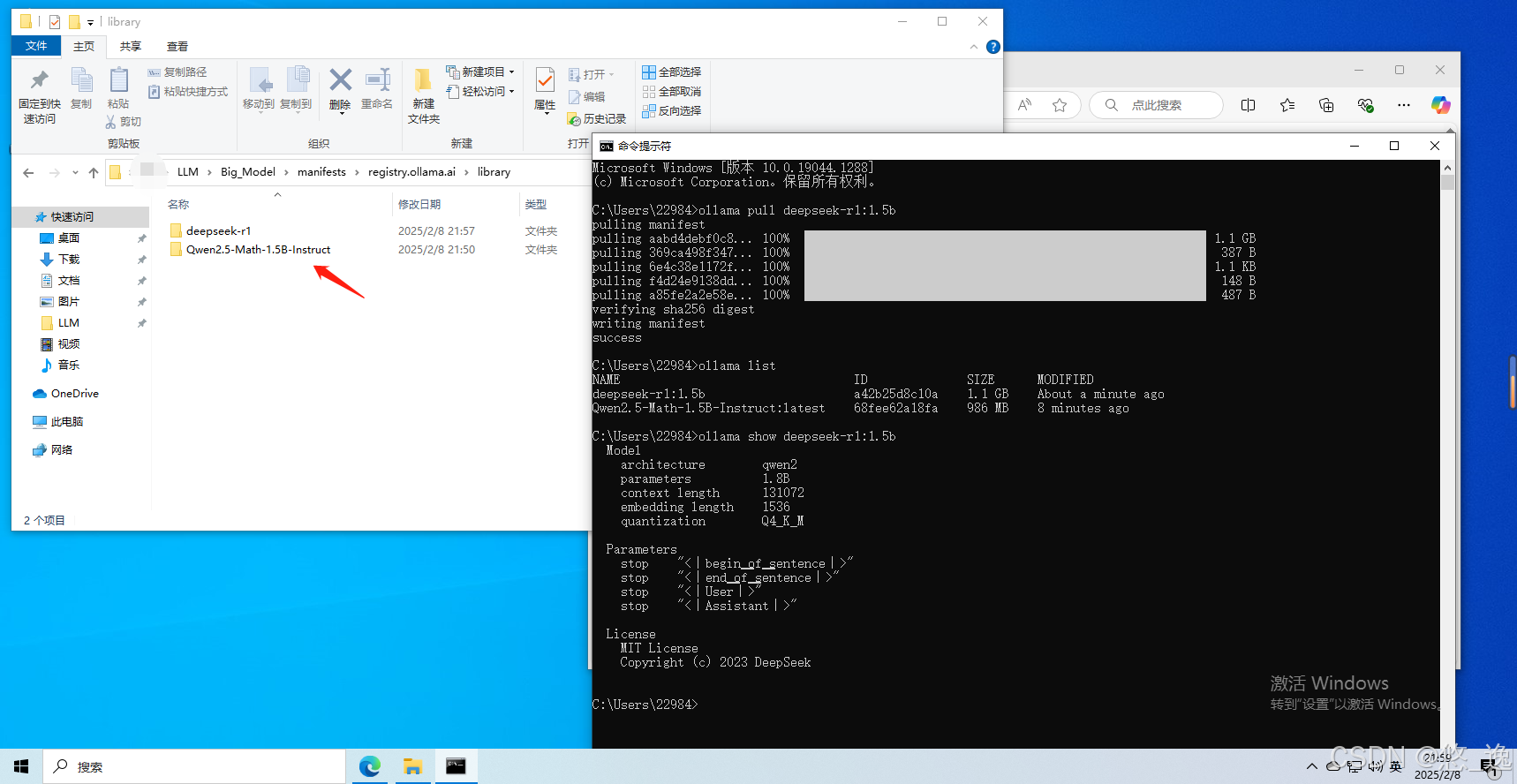Click LLM in the address breadcrumb
1517x784 pixels.
point(188,172)
